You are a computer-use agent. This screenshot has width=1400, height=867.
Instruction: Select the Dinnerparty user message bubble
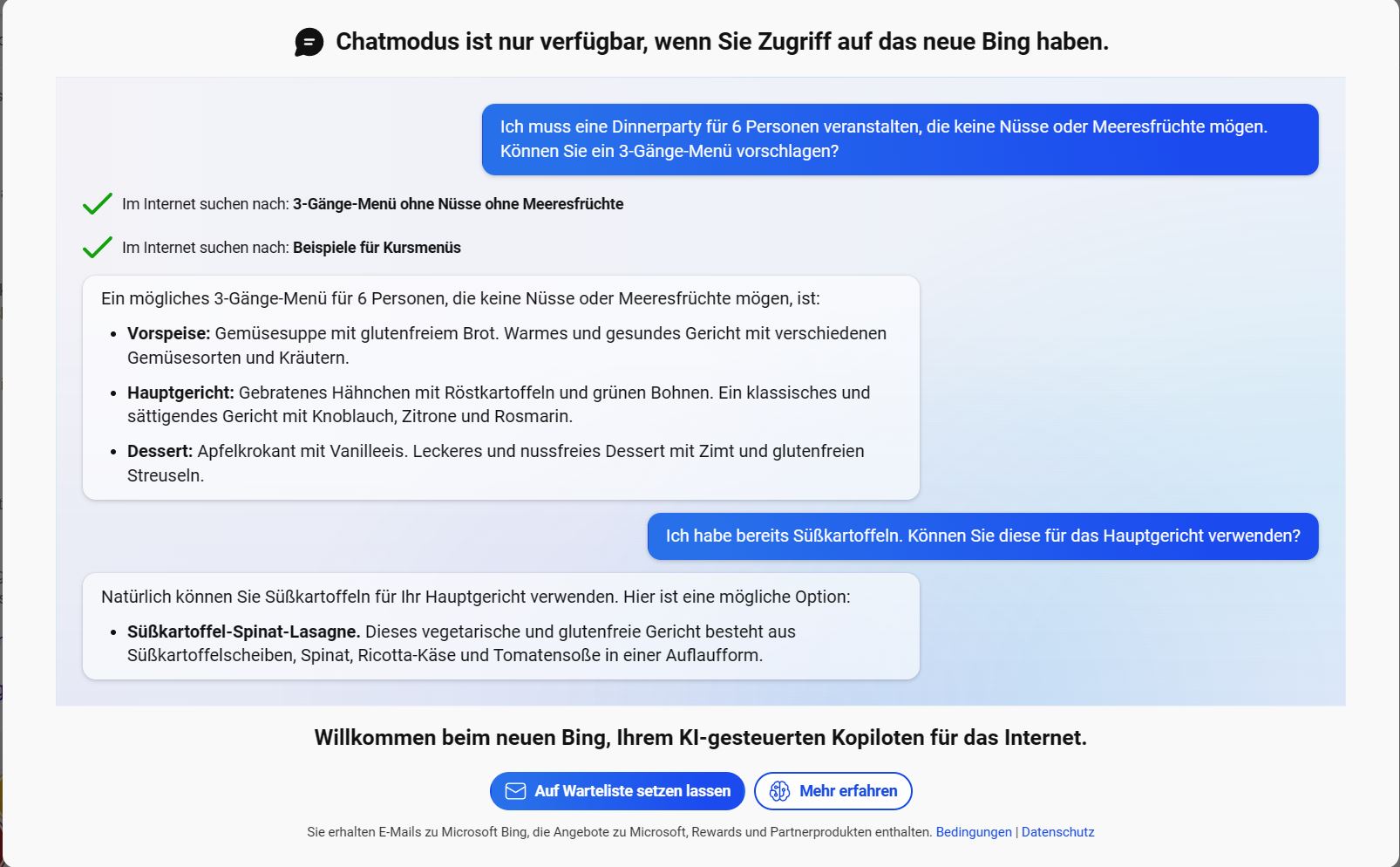(900, 140)
